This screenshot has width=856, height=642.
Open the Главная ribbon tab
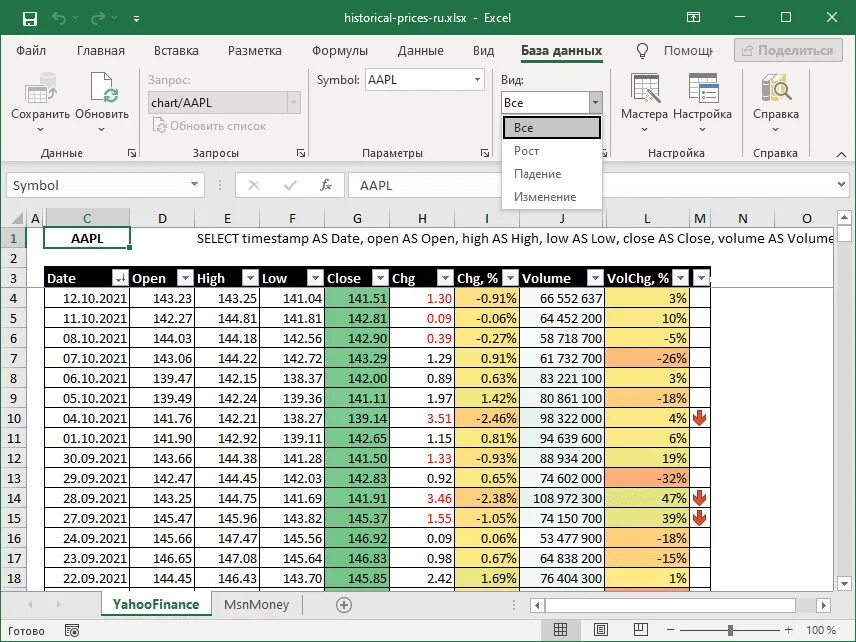[x=101, y=51]
